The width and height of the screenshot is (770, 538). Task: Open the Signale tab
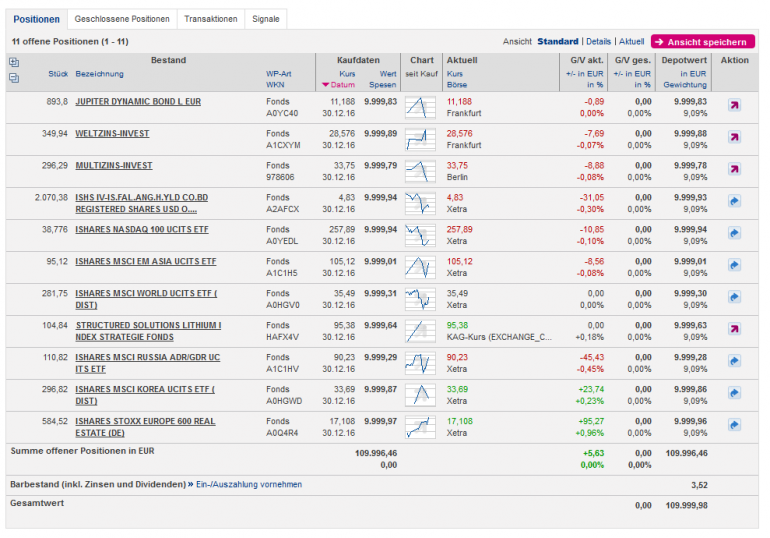(266, 19)
